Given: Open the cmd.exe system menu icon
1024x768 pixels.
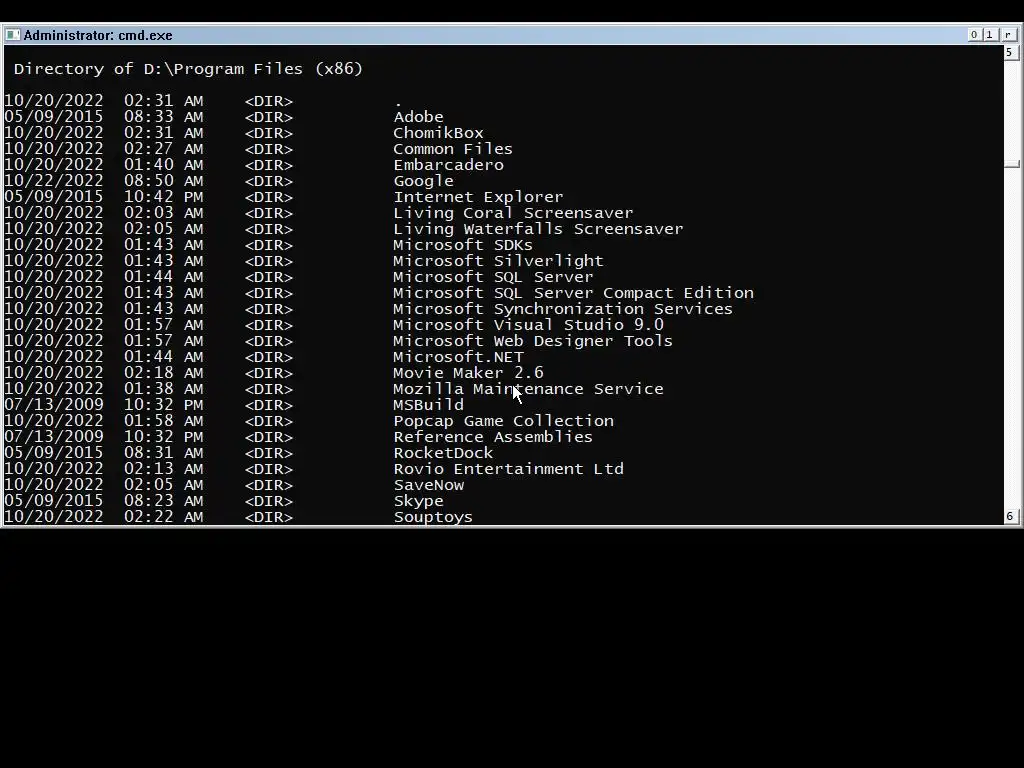Looking at the screenshot, I should tap(12, 35).
